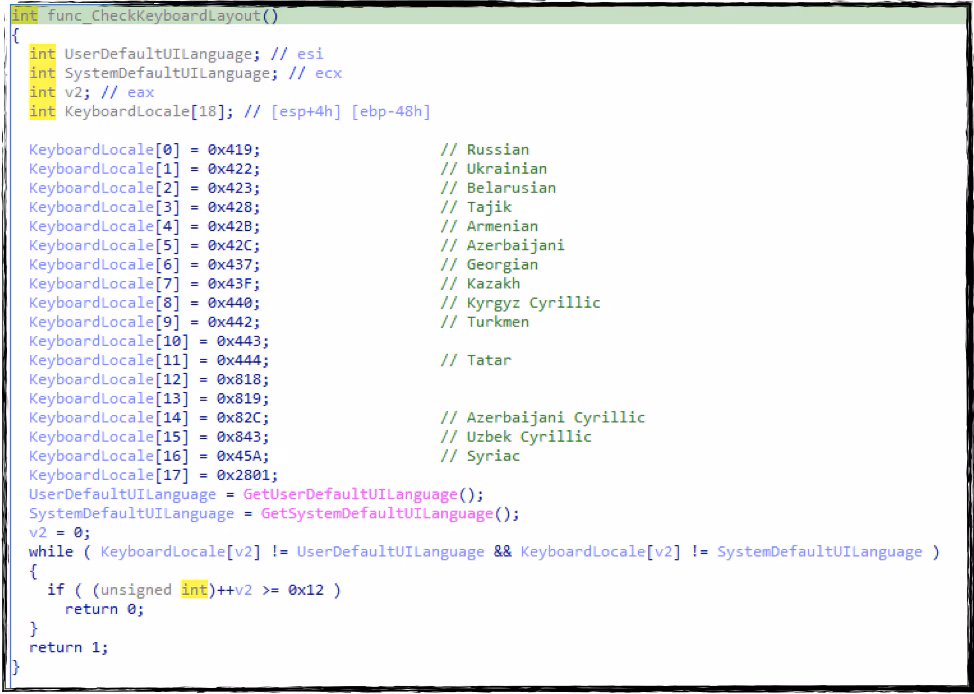Click the return 0 statement

point(105,609)
